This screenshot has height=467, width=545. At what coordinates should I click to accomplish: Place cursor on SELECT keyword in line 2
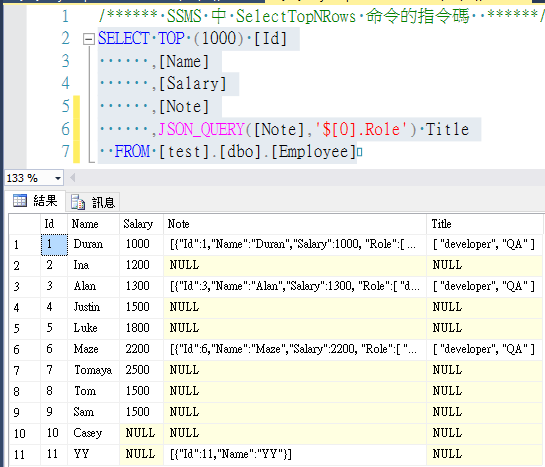point(124,38)
